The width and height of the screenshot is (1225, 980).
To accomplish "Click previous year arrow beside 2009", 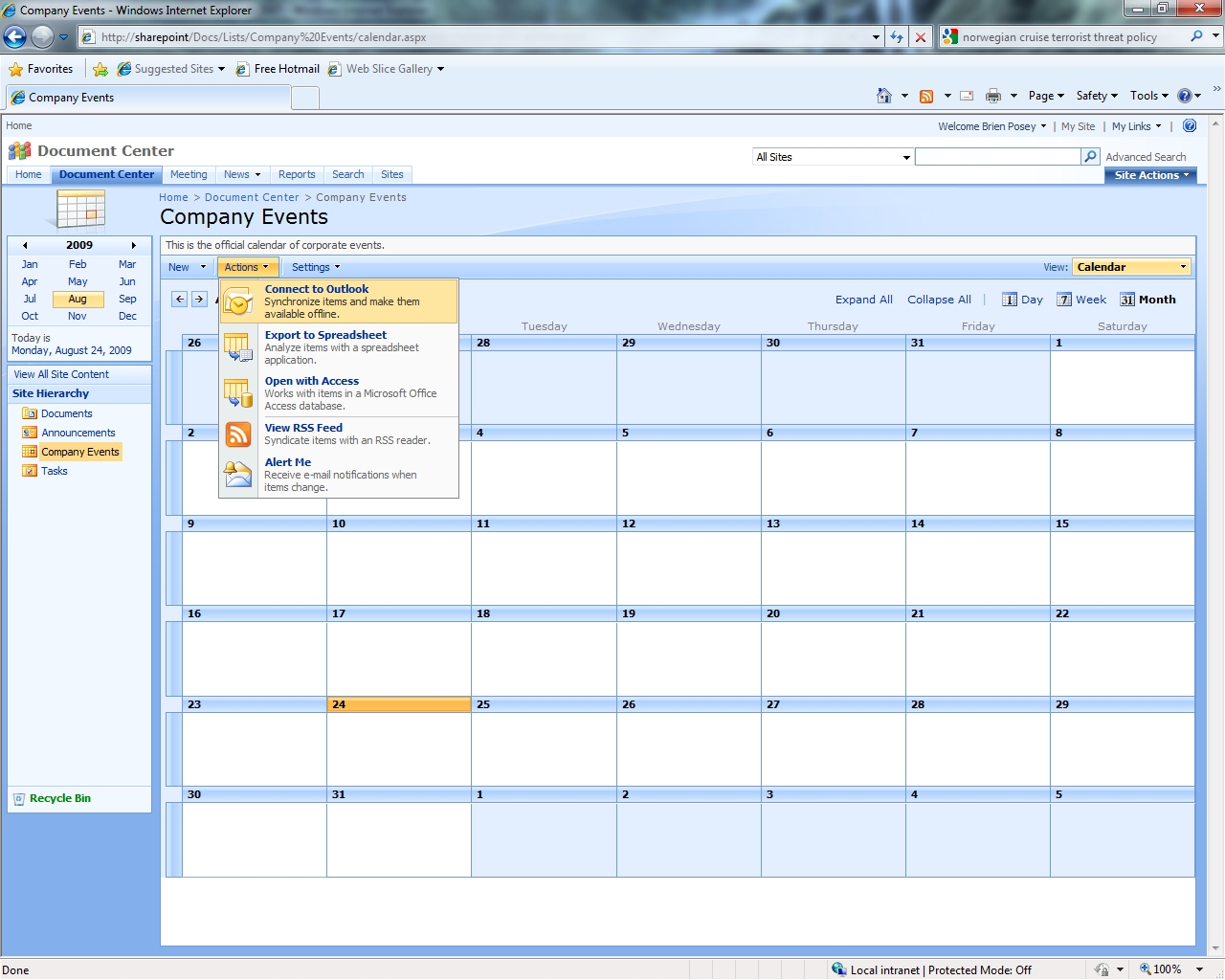I will (x=25, y=245).
